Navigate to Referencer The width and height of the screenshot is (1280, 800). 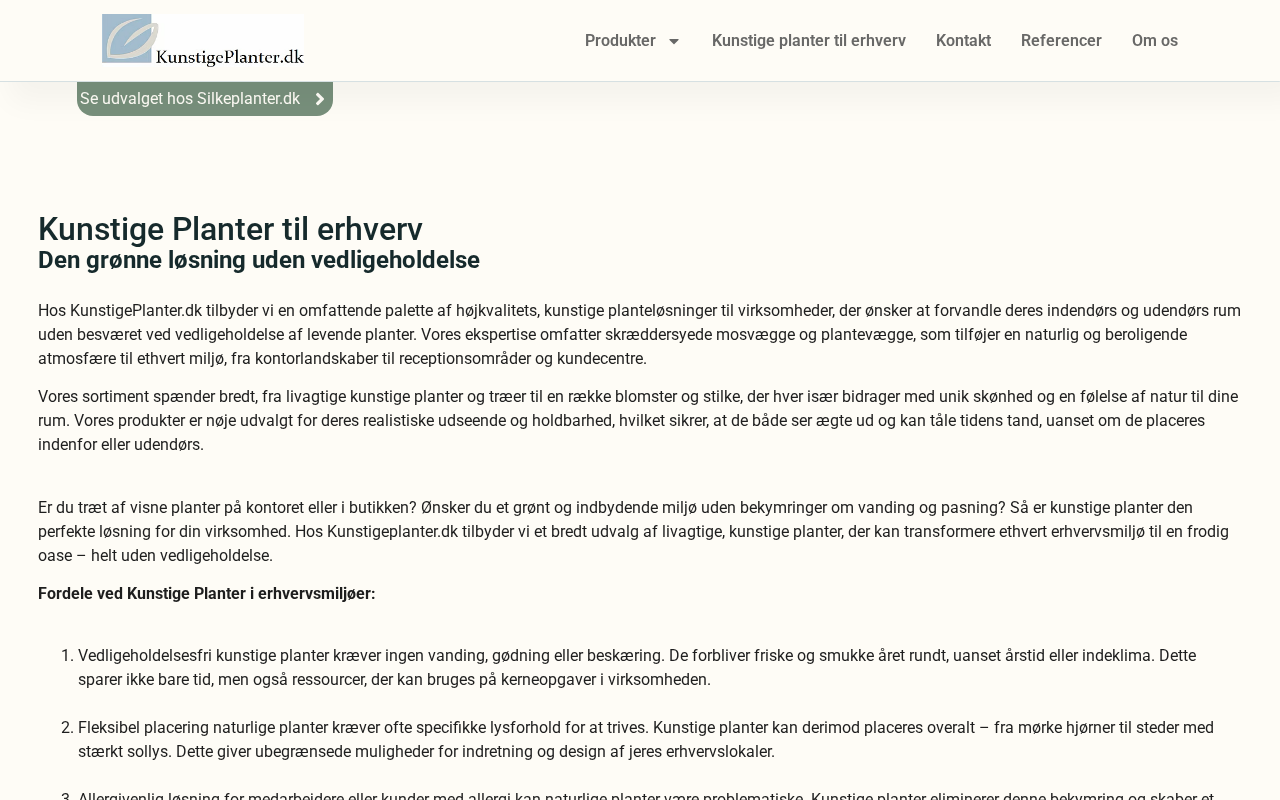coord(1061,41)
